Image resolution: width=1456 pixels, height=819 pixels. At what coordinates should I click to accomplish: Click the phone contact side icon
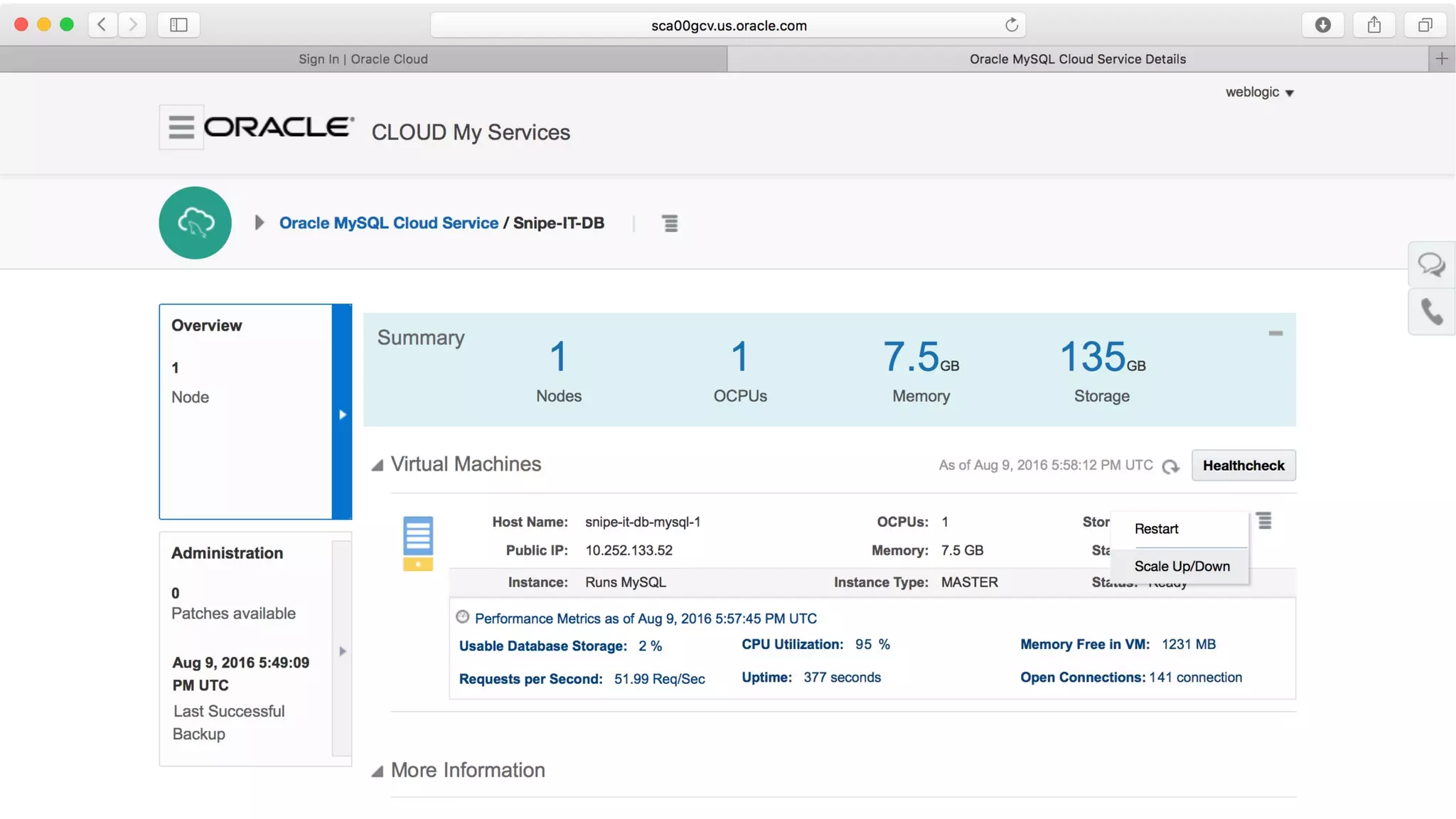[x=1431, y=311]
